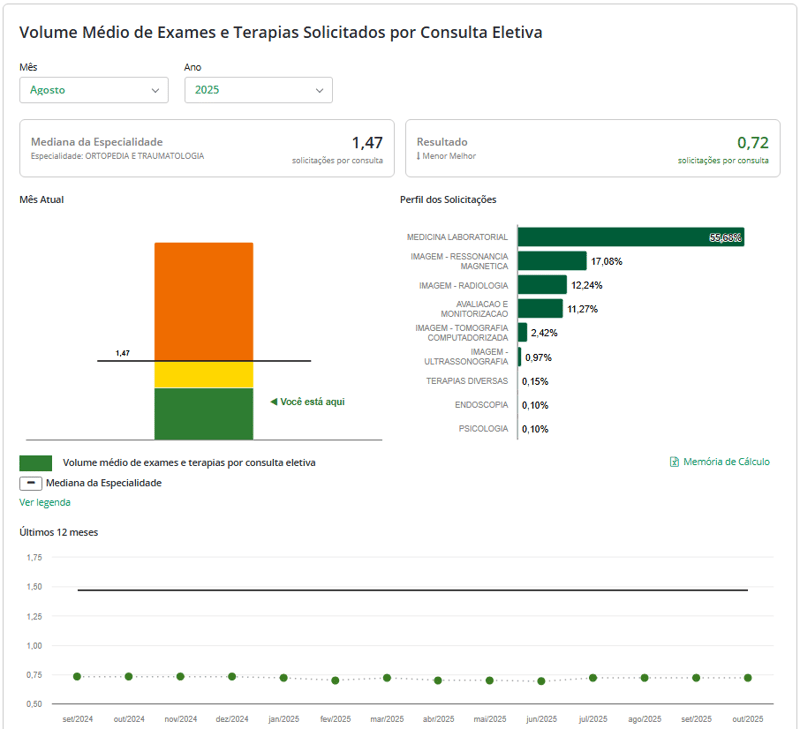Click the orange segment of the Mês Atual bar

tap(203, 300)
